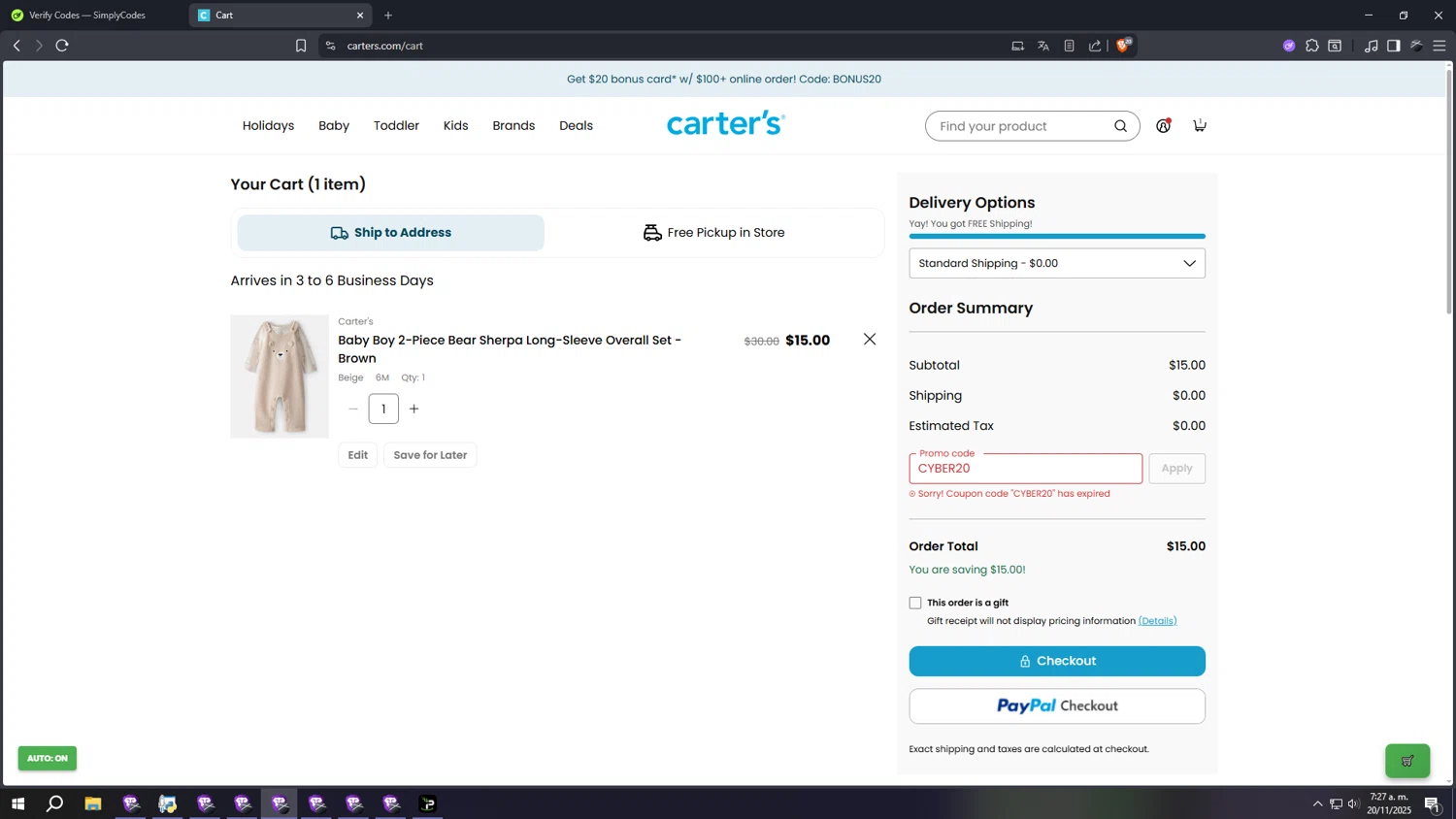Click the music note media control icon
Viewport: 1456px width, 819px height.
1371,46
